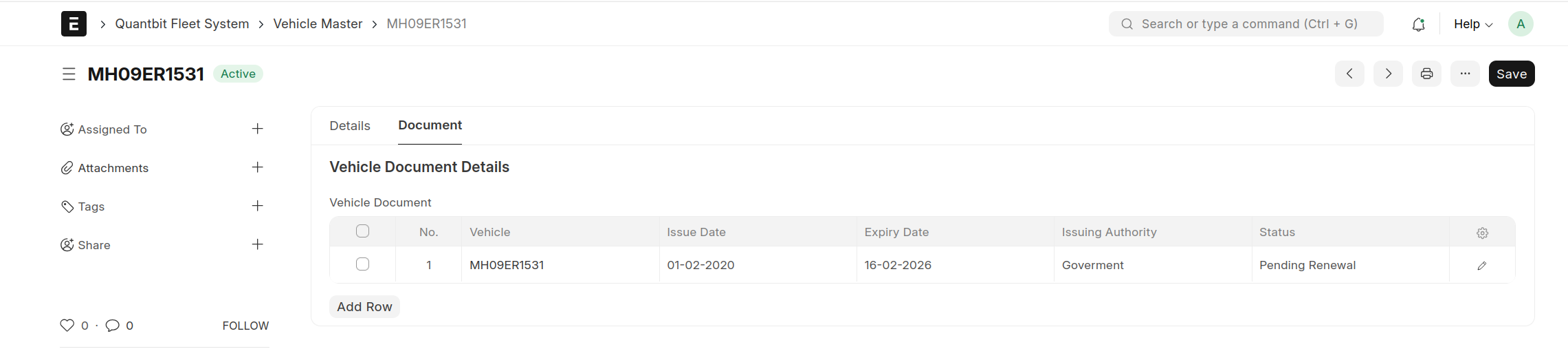This screenshot has width=1568, height=349.
Task: Open the three-dot more actions menu
Action: click(x=1465, y=74)
